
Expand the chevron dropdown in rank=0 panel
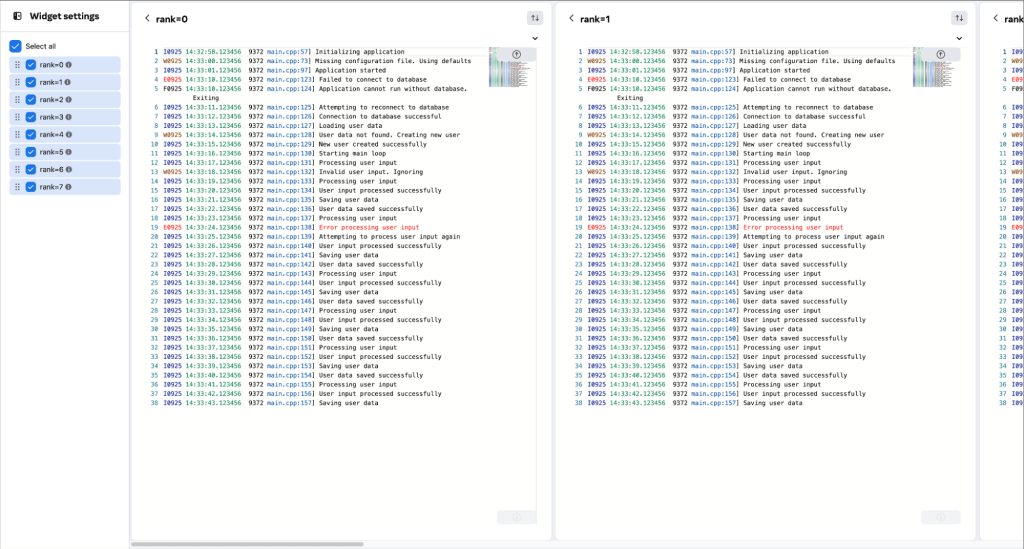click(x=535, y=38)
